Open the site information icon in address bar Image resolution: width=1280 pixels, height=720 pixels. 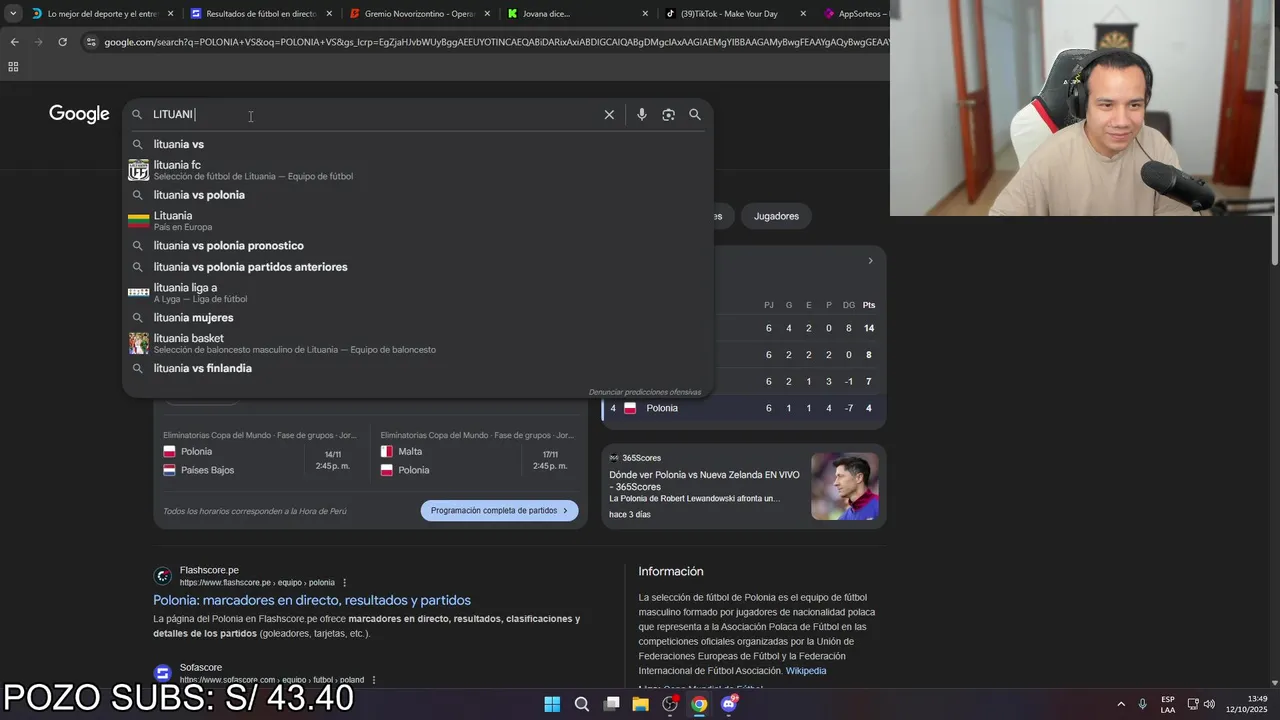pyautogui.click(x=91, y=42)
